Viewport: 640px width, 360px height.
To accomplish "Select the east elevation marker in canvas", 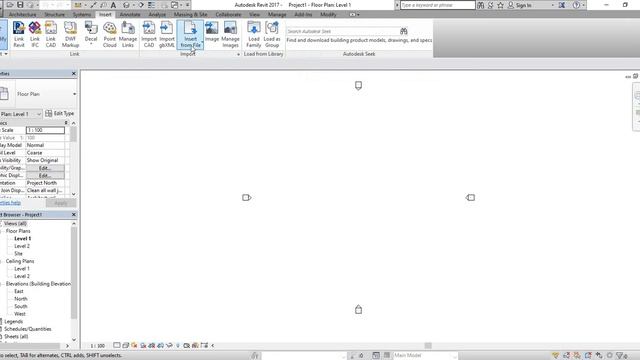I will coord(470,198).
